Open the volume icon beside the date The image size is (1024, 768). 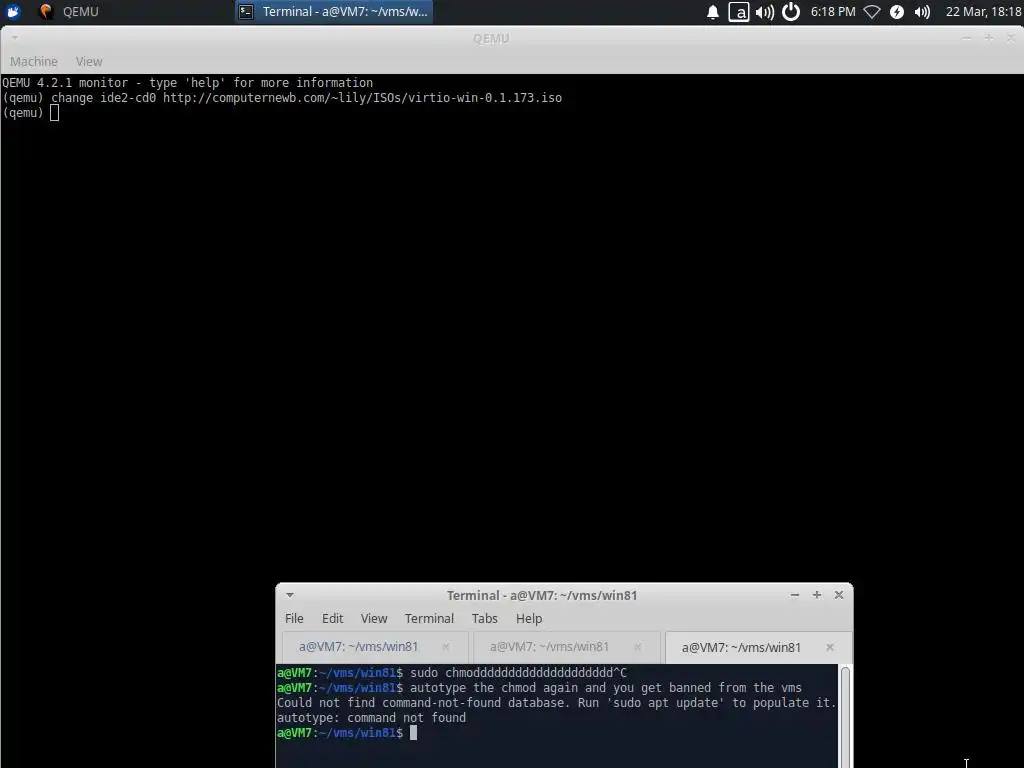click(x=922, y=12)
